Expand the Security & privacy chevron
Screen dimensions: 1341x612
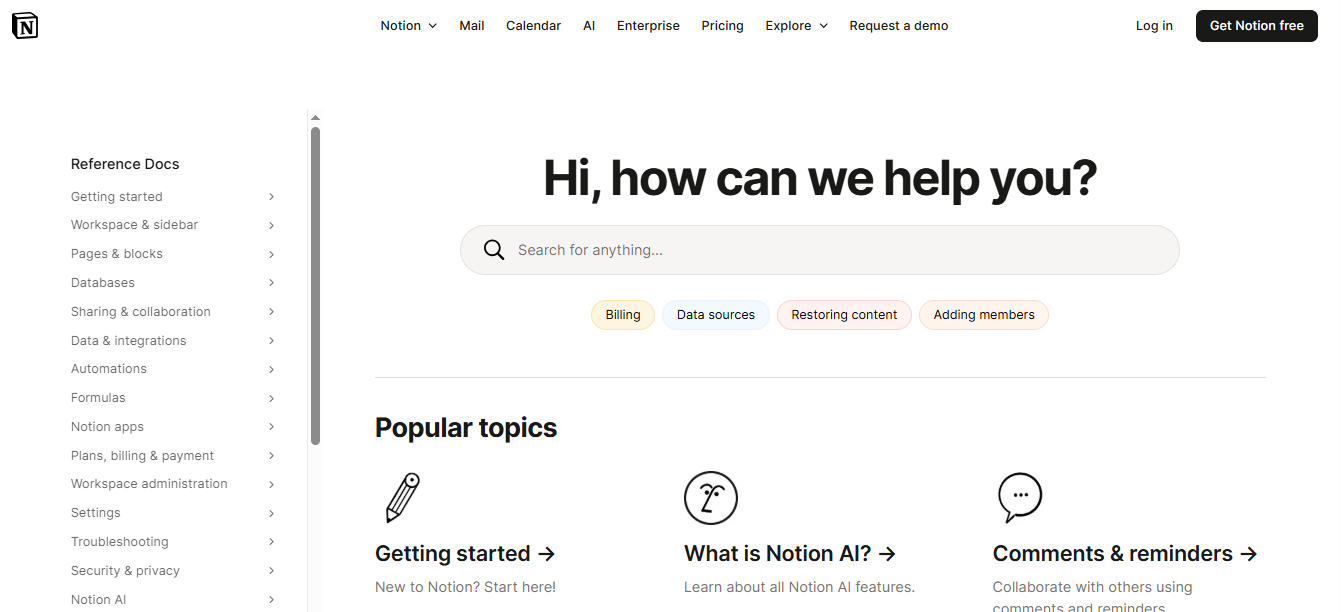[271, 571]
